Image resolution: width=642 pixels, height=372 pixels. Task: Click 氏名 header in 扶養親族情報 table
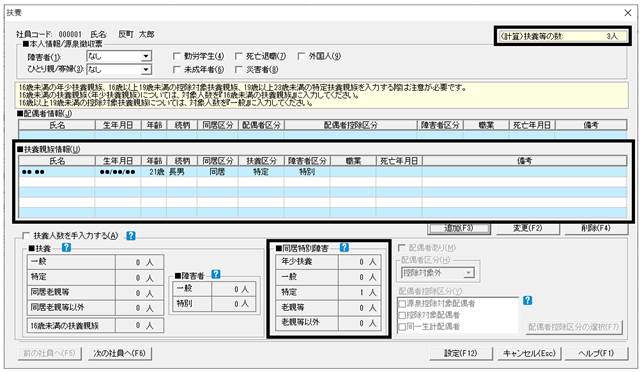(57, 161)
